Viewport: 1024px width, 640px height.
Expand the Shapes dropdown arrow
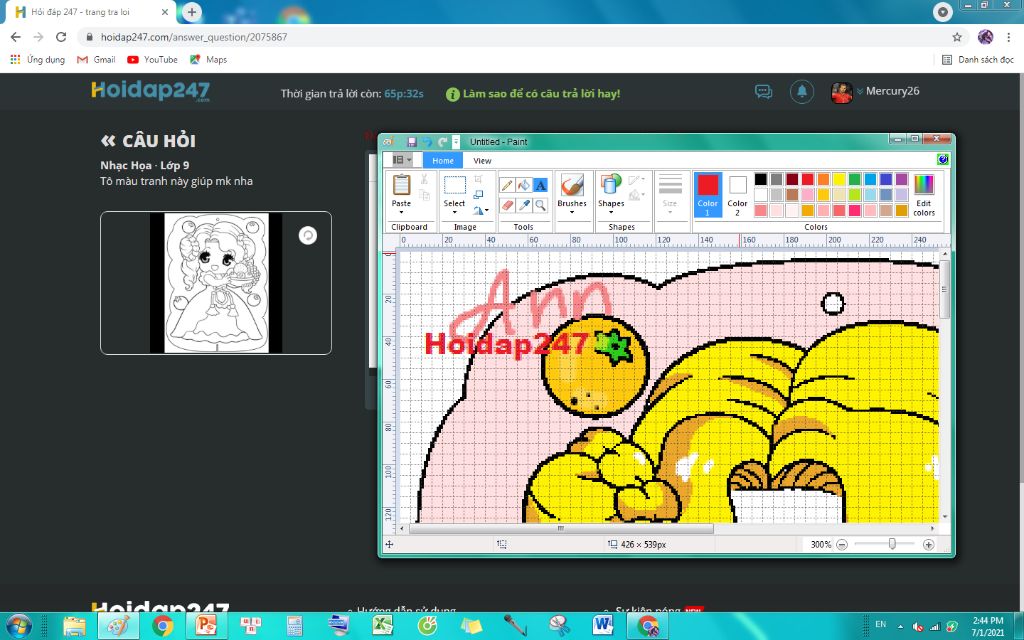pyautogui.click(x=611, y=212)
